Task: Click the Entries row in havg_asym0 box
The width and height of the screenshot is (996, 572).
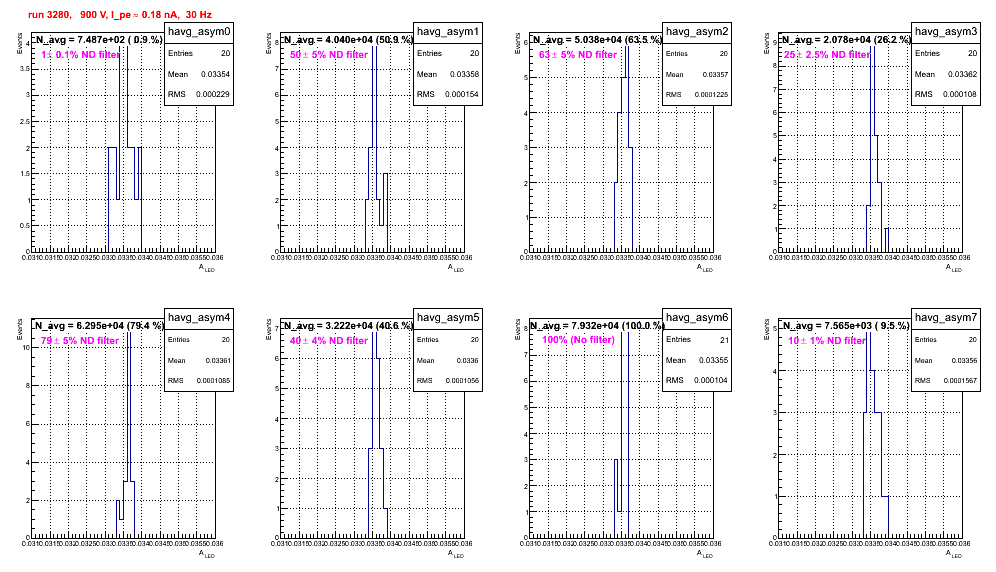Action: click(199, 53)
